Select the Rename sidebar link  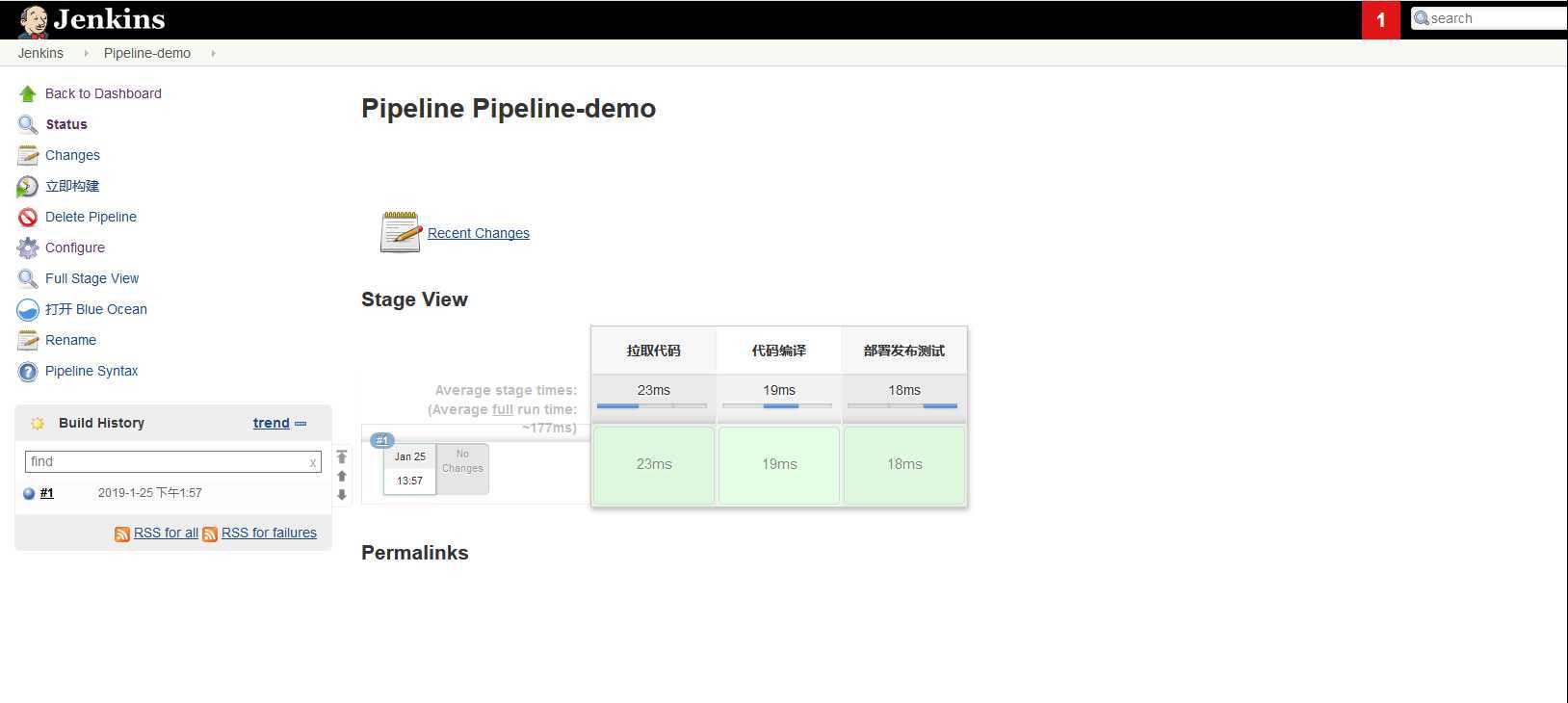[x=70, y=340]
